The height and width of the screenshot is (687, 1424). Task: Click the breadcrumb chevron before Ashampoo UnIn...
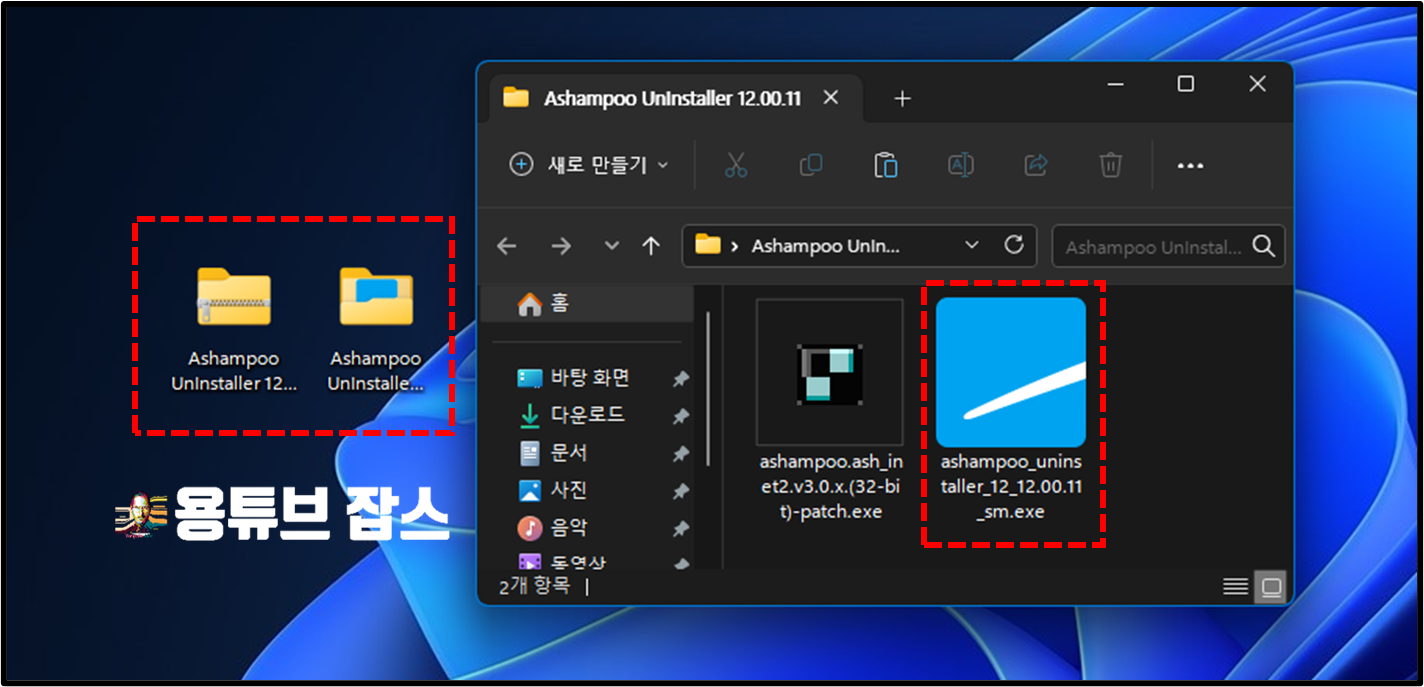click(x=735, y=246)
